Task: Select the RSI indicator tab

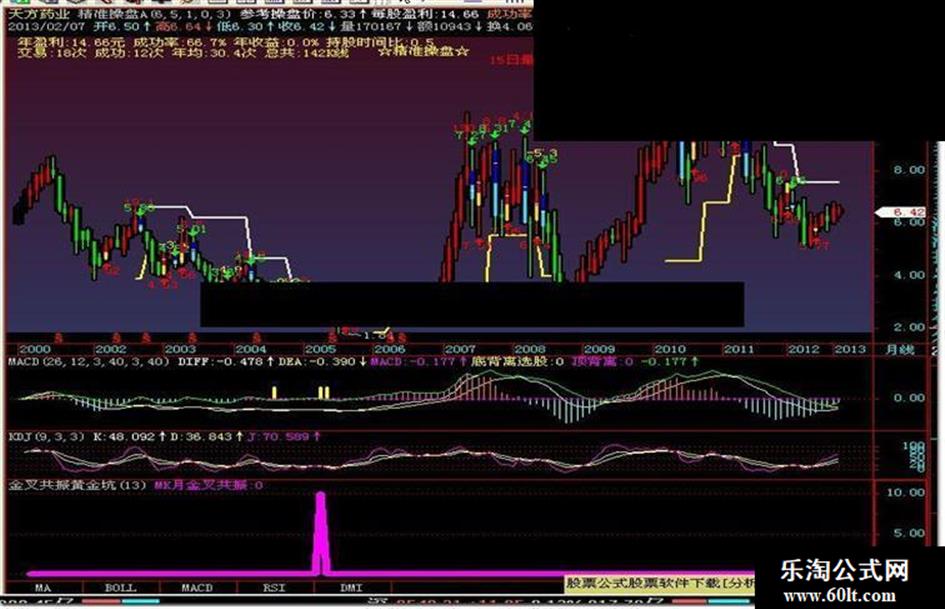Action: point(274,587)
